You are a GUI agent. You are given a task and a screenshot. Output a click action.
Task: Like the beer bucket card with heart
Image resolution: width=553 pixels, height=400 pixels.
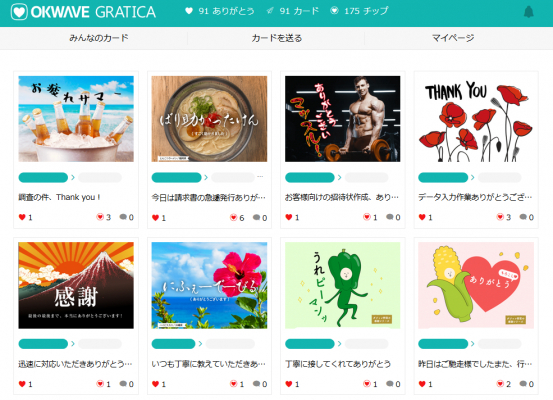click(22, 217)
